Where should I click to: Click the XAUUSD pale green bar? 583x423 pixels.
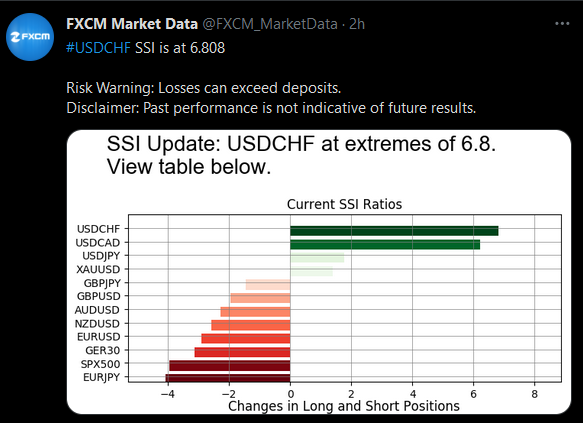tap(312, 271)
